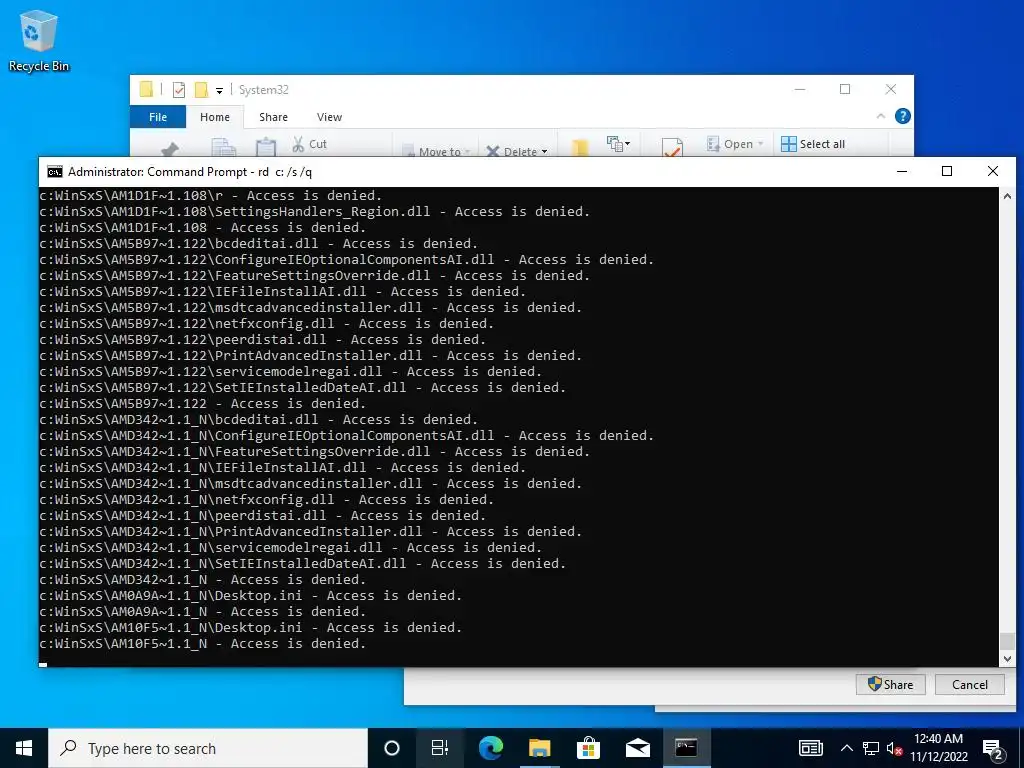Screen dimensions: 1024x768
Task: Open the notification center icon
Action: tap(993, 749)
